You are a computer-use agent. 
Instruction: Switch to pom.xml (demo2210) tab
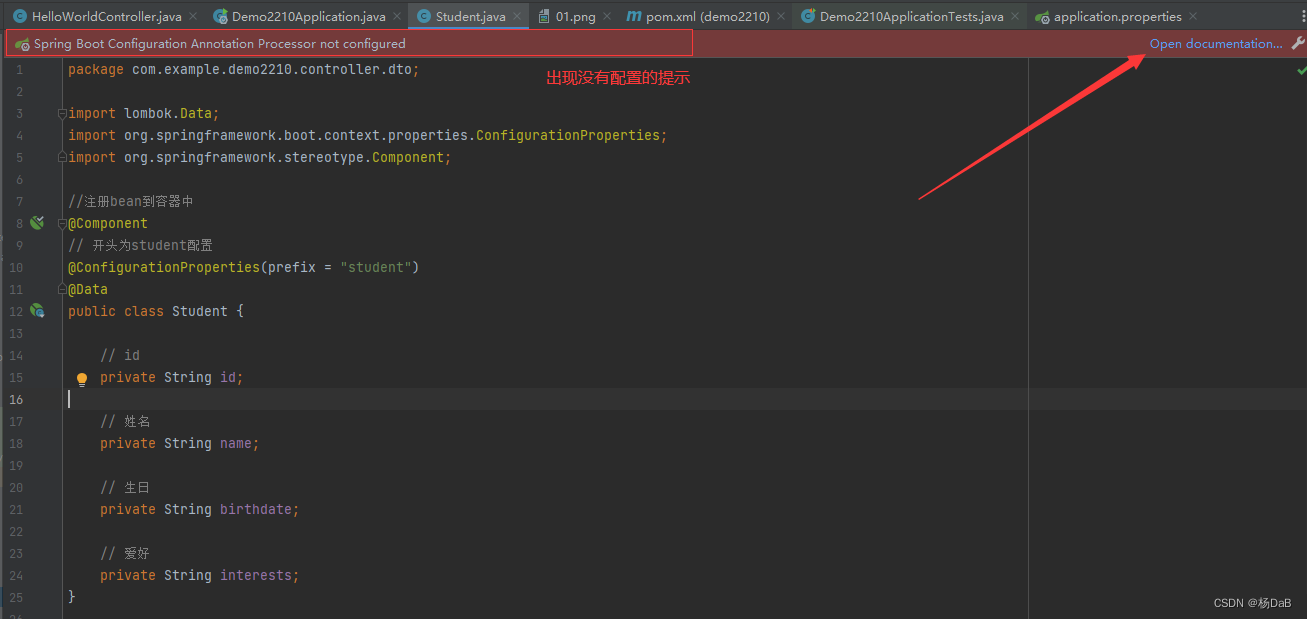click(x=708, y=17)
